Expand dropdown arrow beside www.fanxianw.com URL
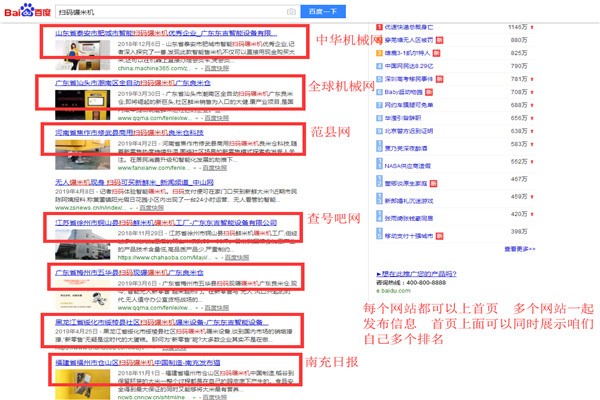 (194, 168)
